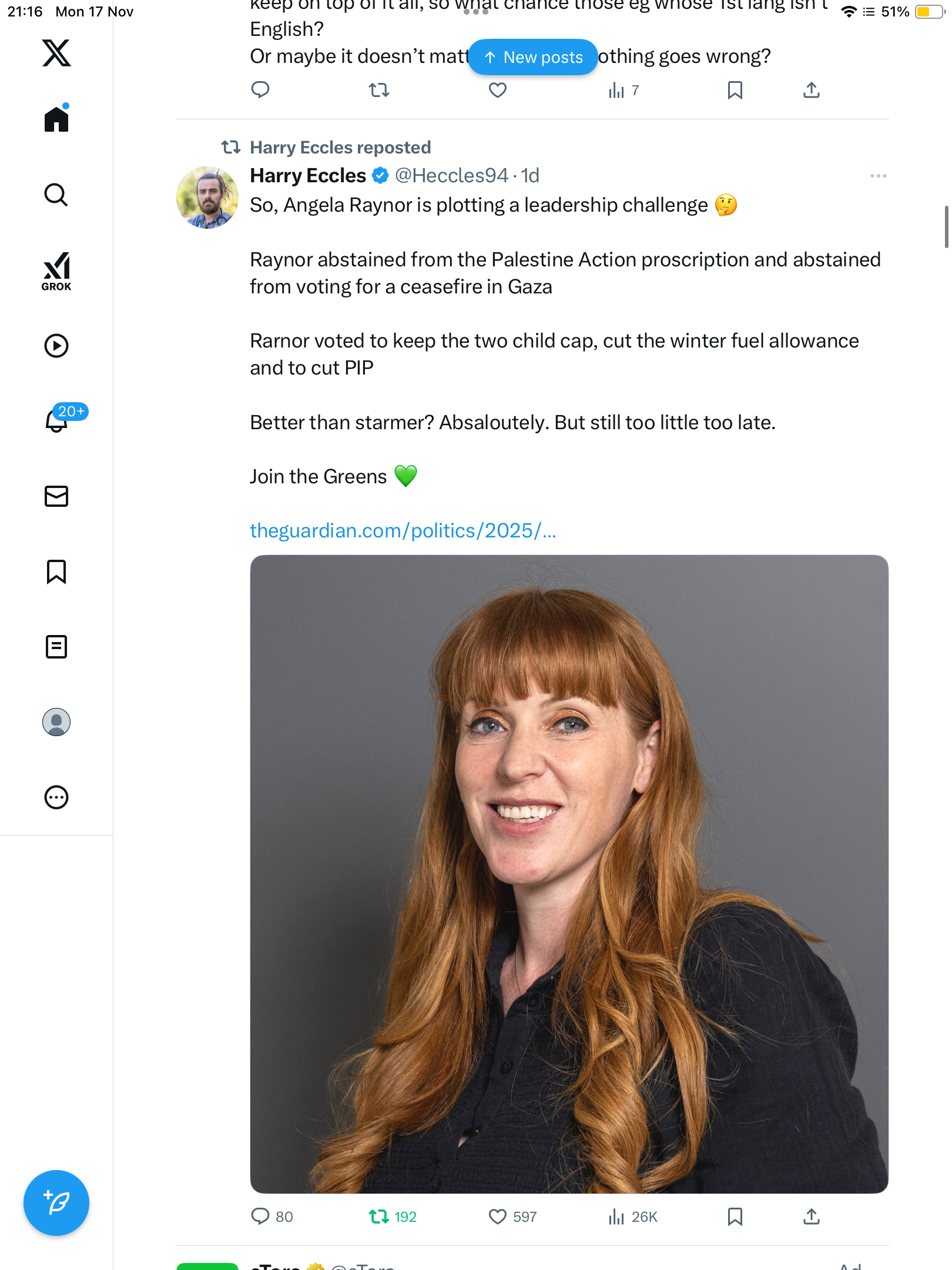Click the X logo
952x1270 pixels.
tap(56, 53)
